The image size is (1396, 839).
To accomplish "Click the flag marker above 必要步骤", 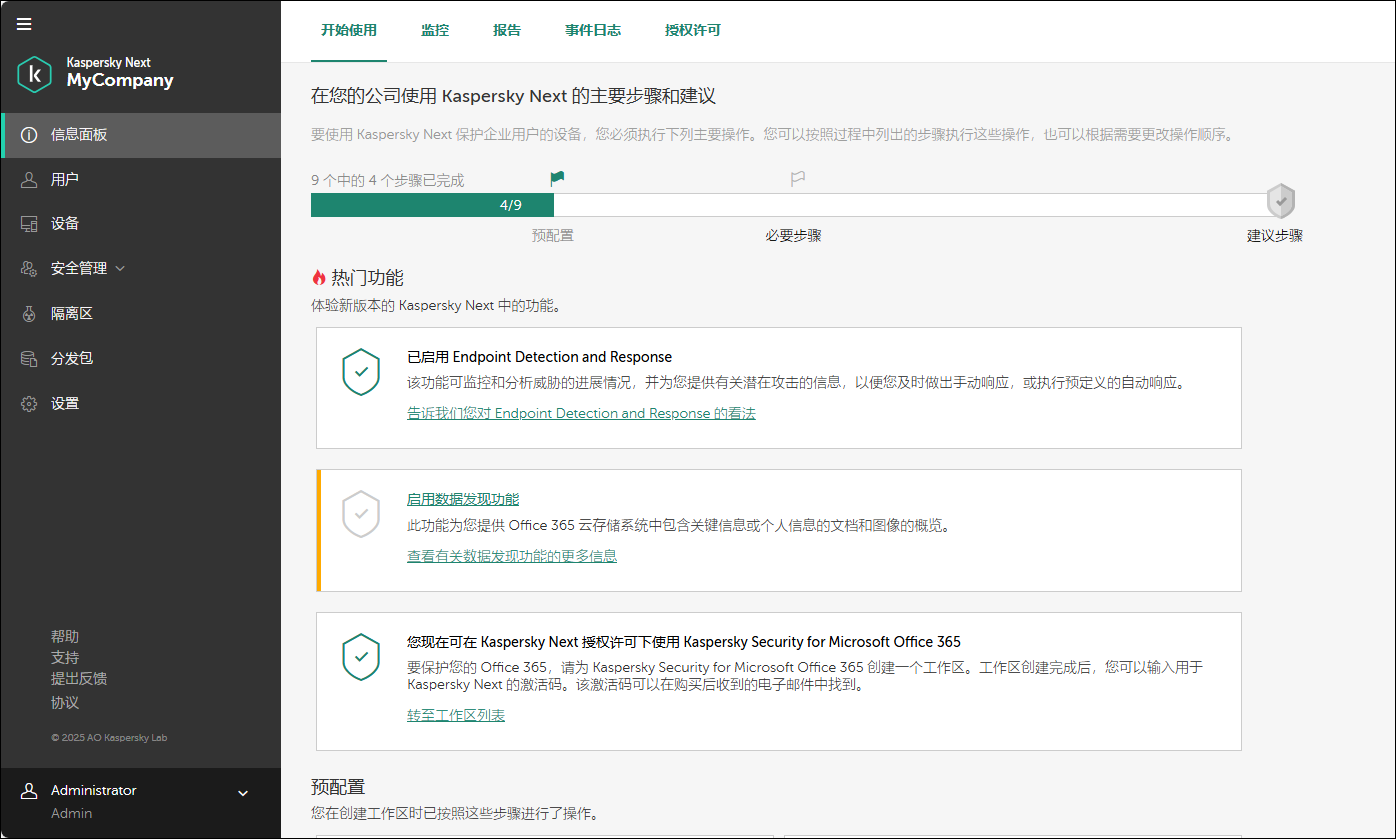I will click(x=797, y=177).
